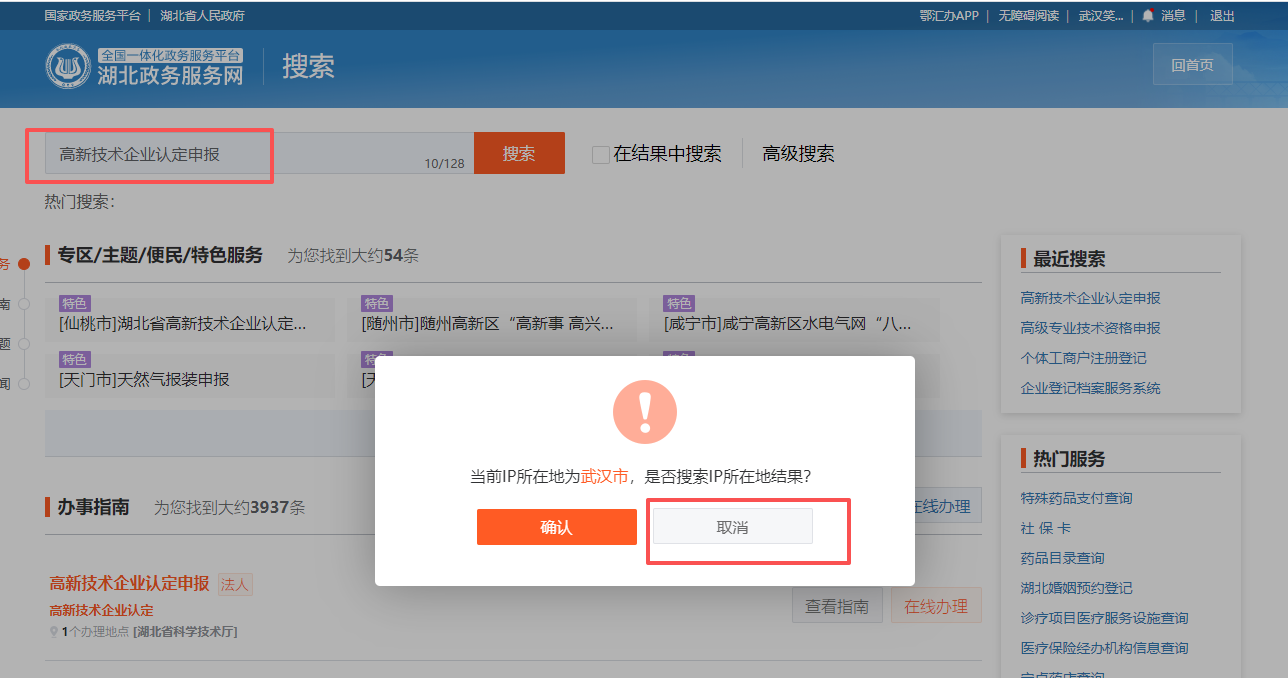Viewport: 1288px width, 678px height.
Task: Click 在线办理 tab beside 办事指南 header
Action: point(942,506)
